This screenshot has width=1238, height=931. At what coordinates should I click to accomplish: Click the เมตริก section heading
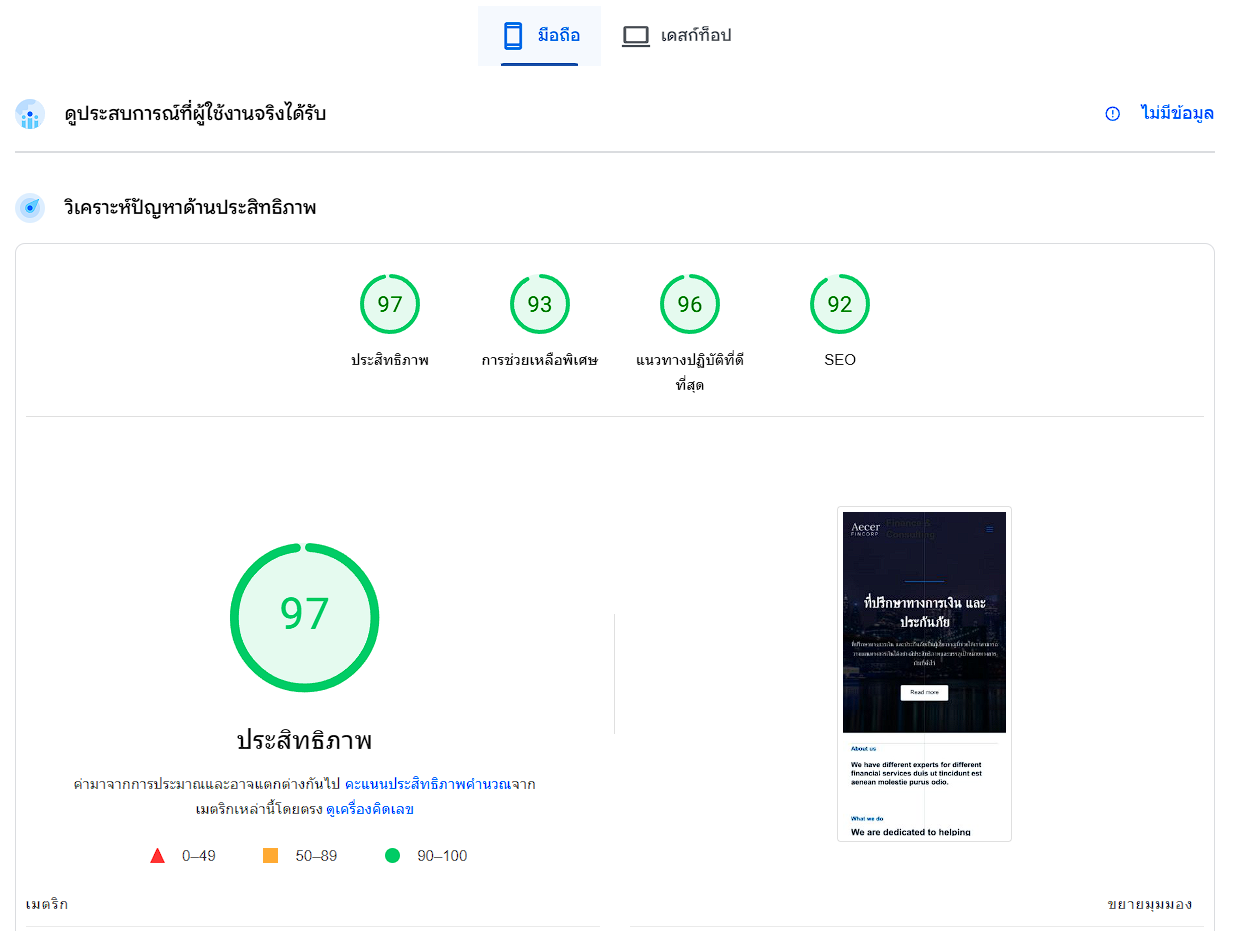pos(47,904)
